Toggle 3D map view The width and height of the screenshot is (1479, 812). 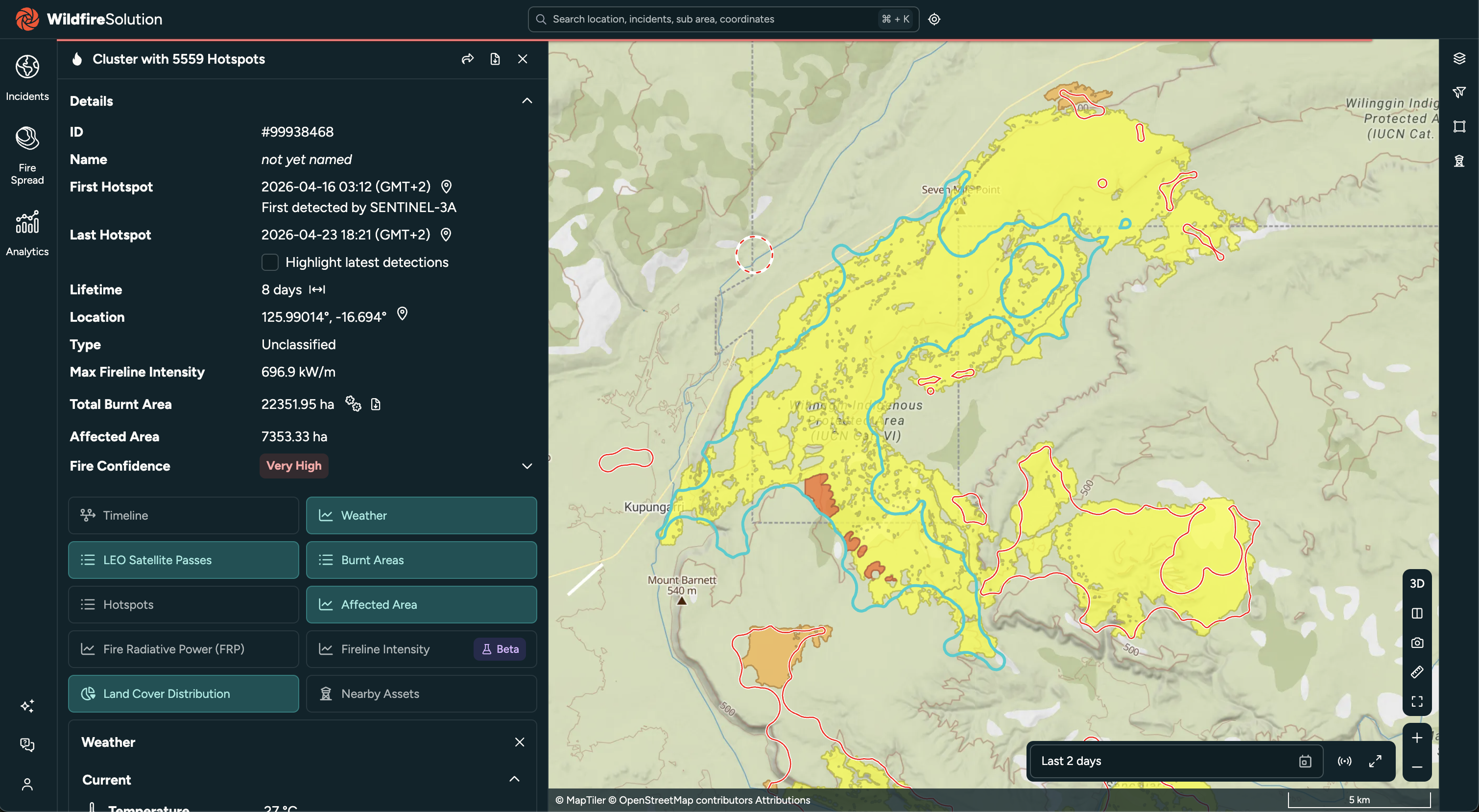[1417, 583]
